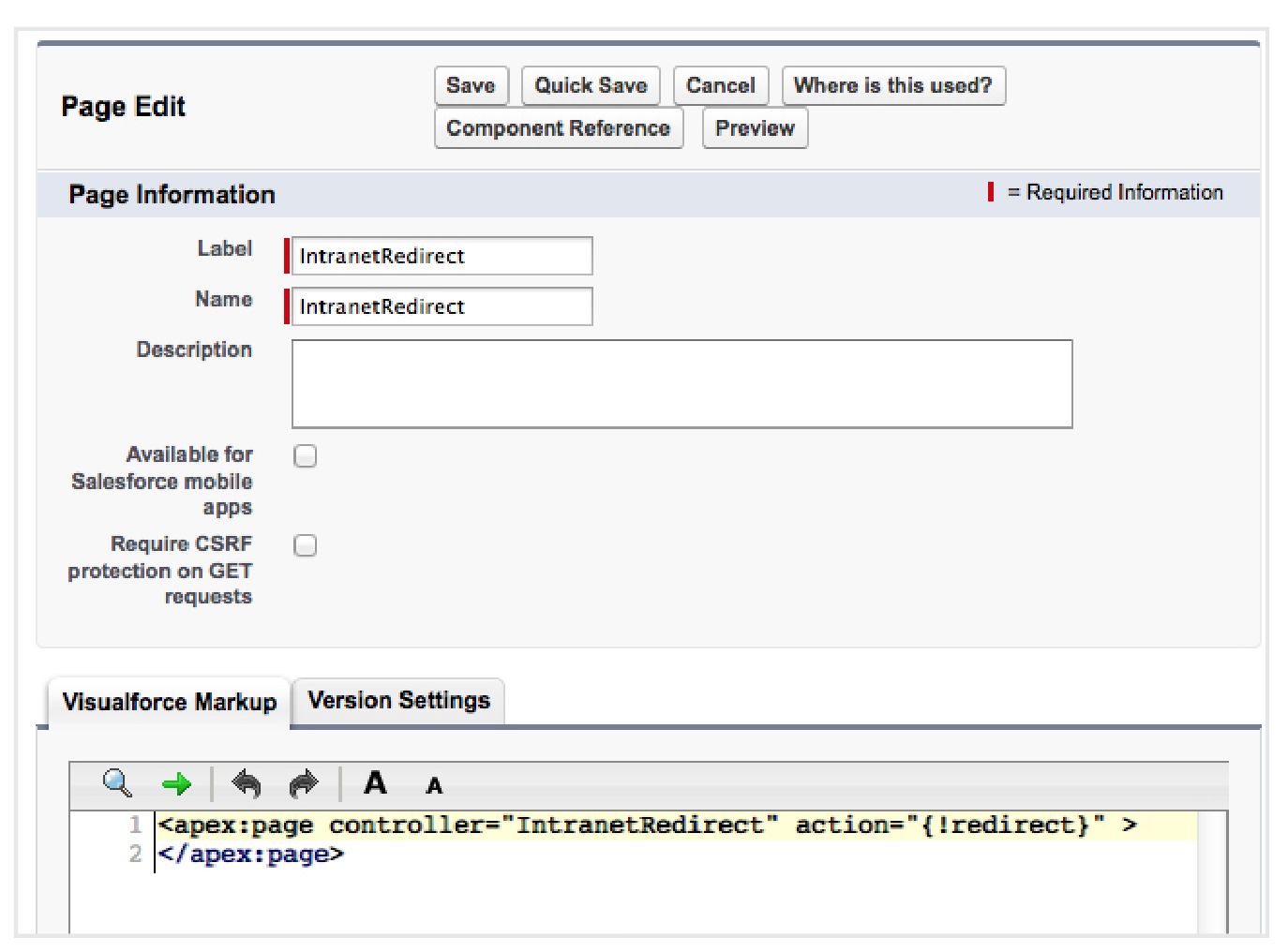Click the green go-to-line arrow icon
1288x952 pixels.
pos(176,784)
